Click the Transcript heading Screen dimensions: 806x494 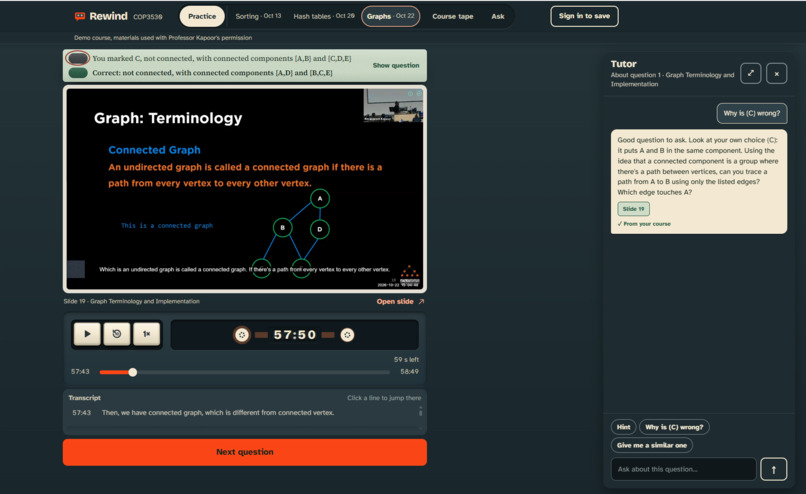84,398
